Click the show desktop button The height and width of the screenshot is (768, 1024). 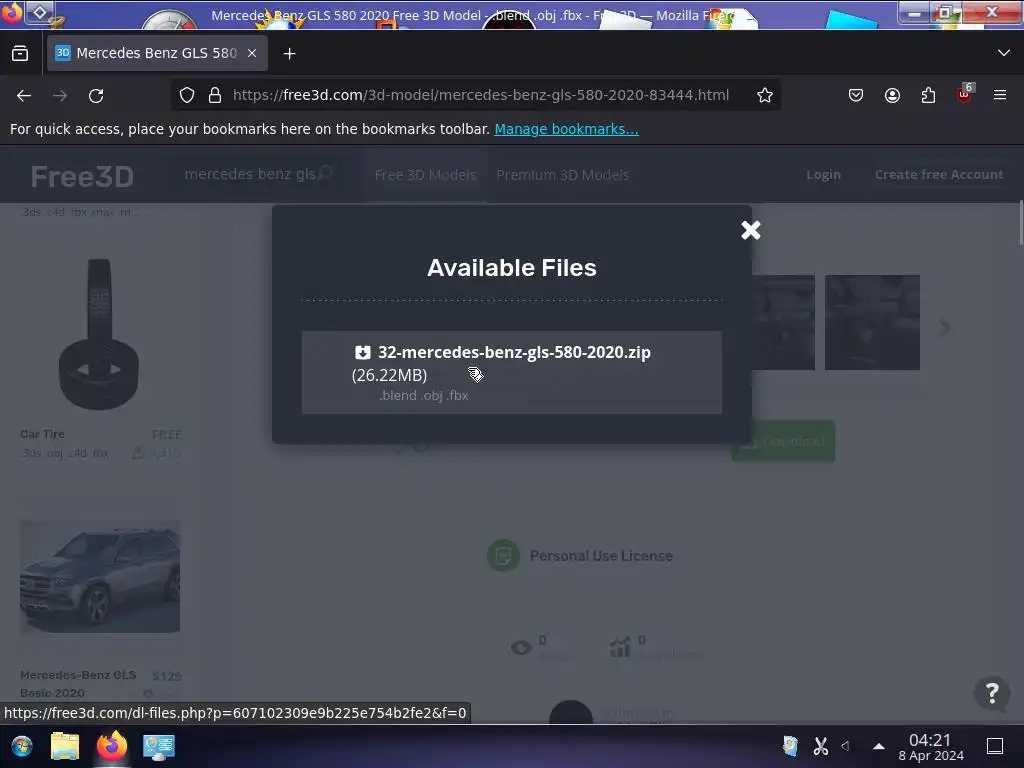995,746
